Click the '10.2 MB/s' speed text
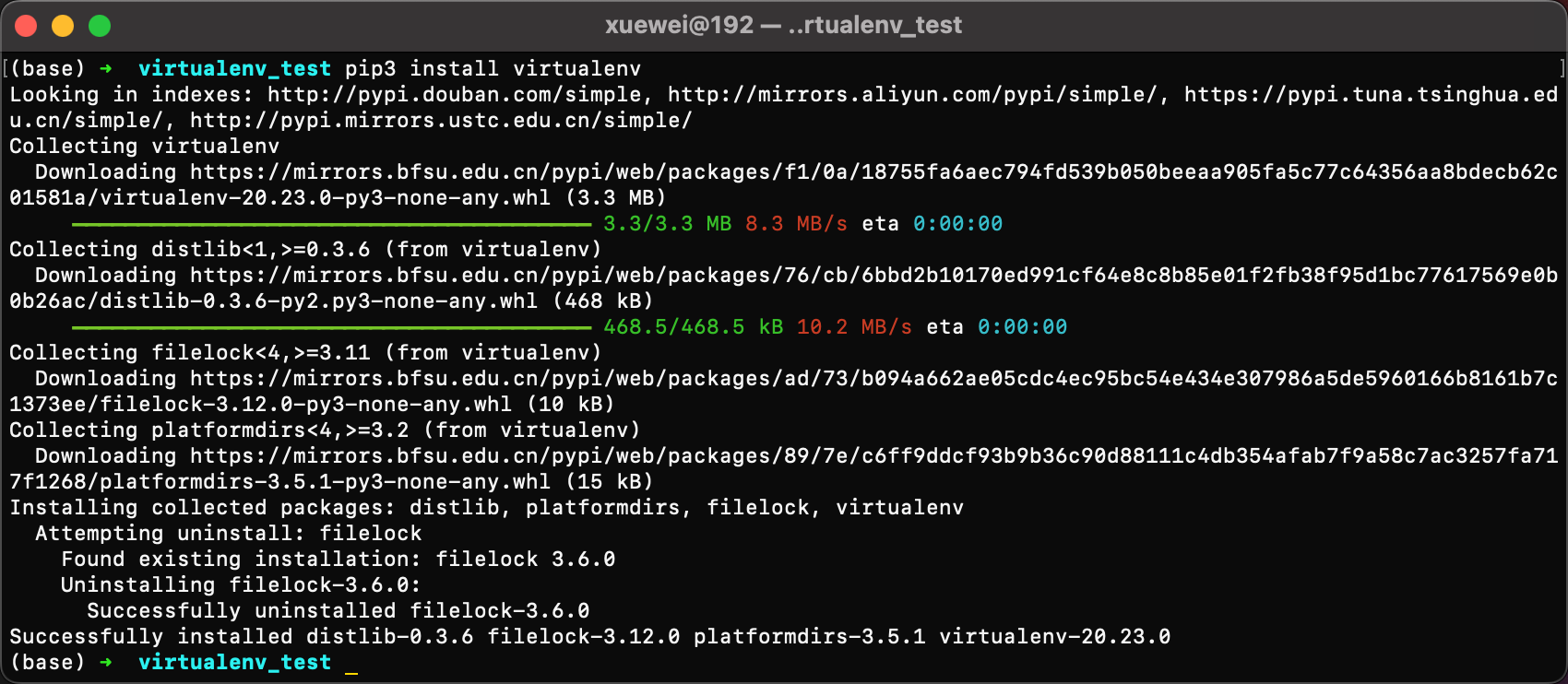 point(854,327)
